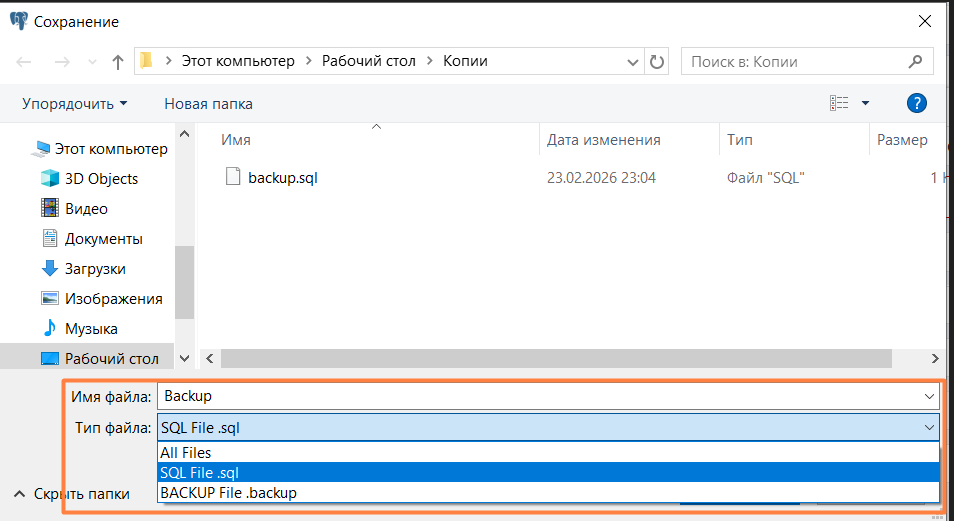Sort by 'Дата изменения' column
954x521 pixels.
click(604, 140)
